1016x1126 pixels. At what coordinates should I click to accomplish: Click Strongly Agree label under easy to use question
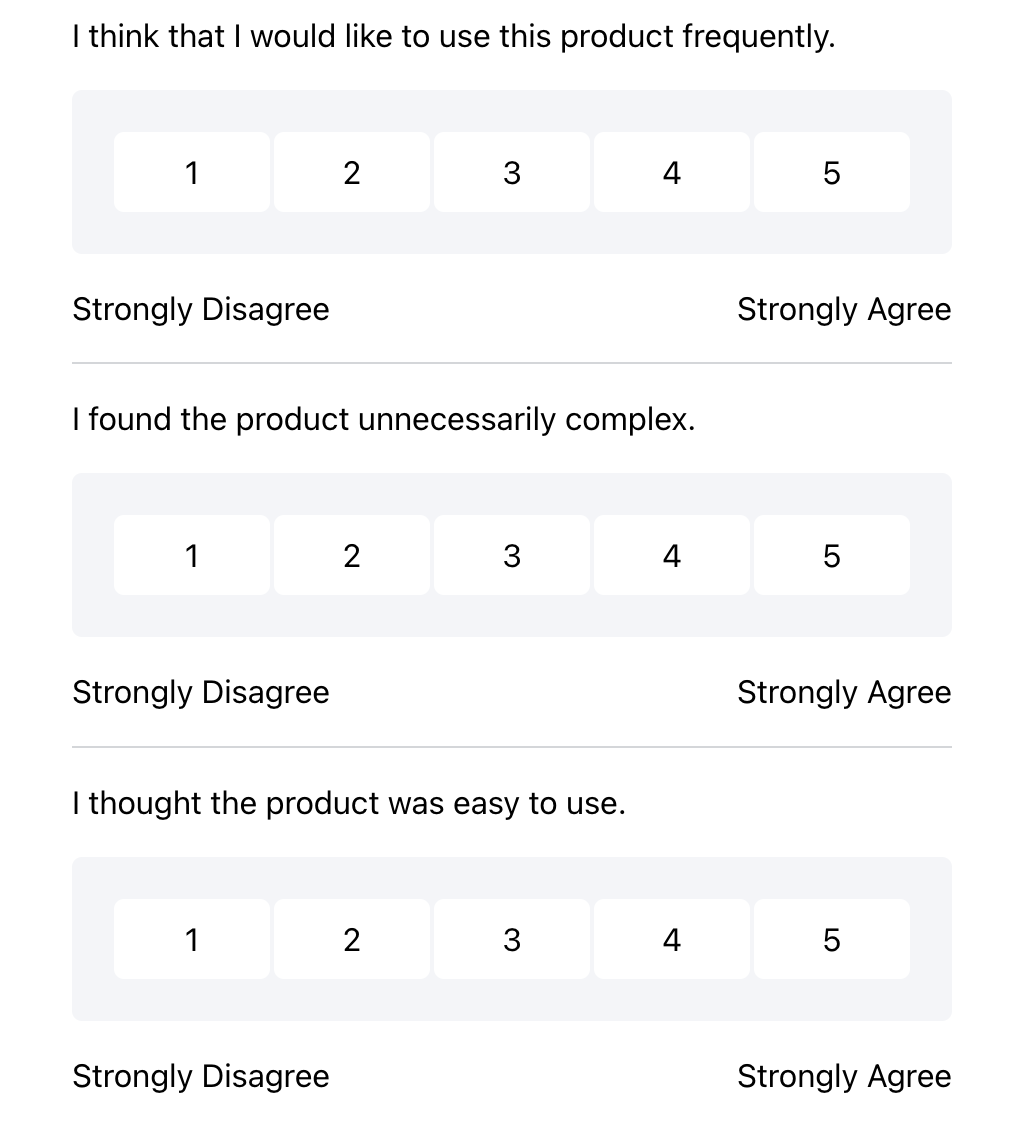click(x=844, y=1076)
